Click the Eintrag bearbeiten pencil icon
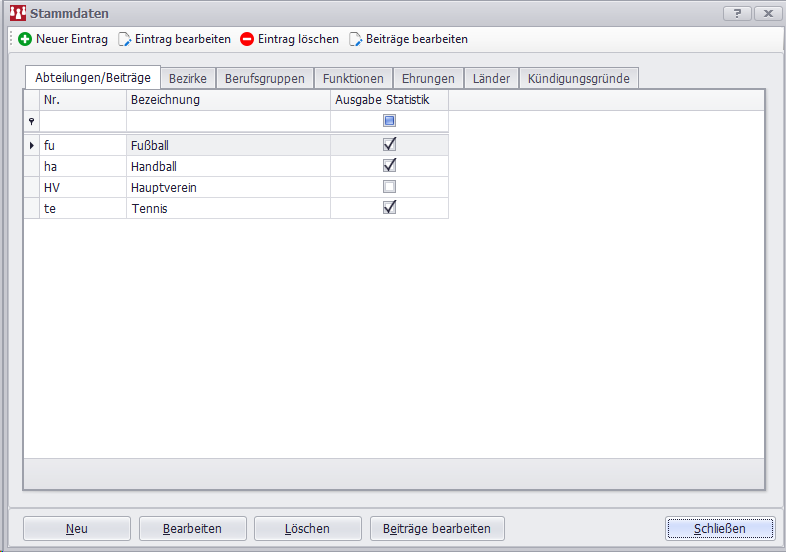 [x=125, y=39]
